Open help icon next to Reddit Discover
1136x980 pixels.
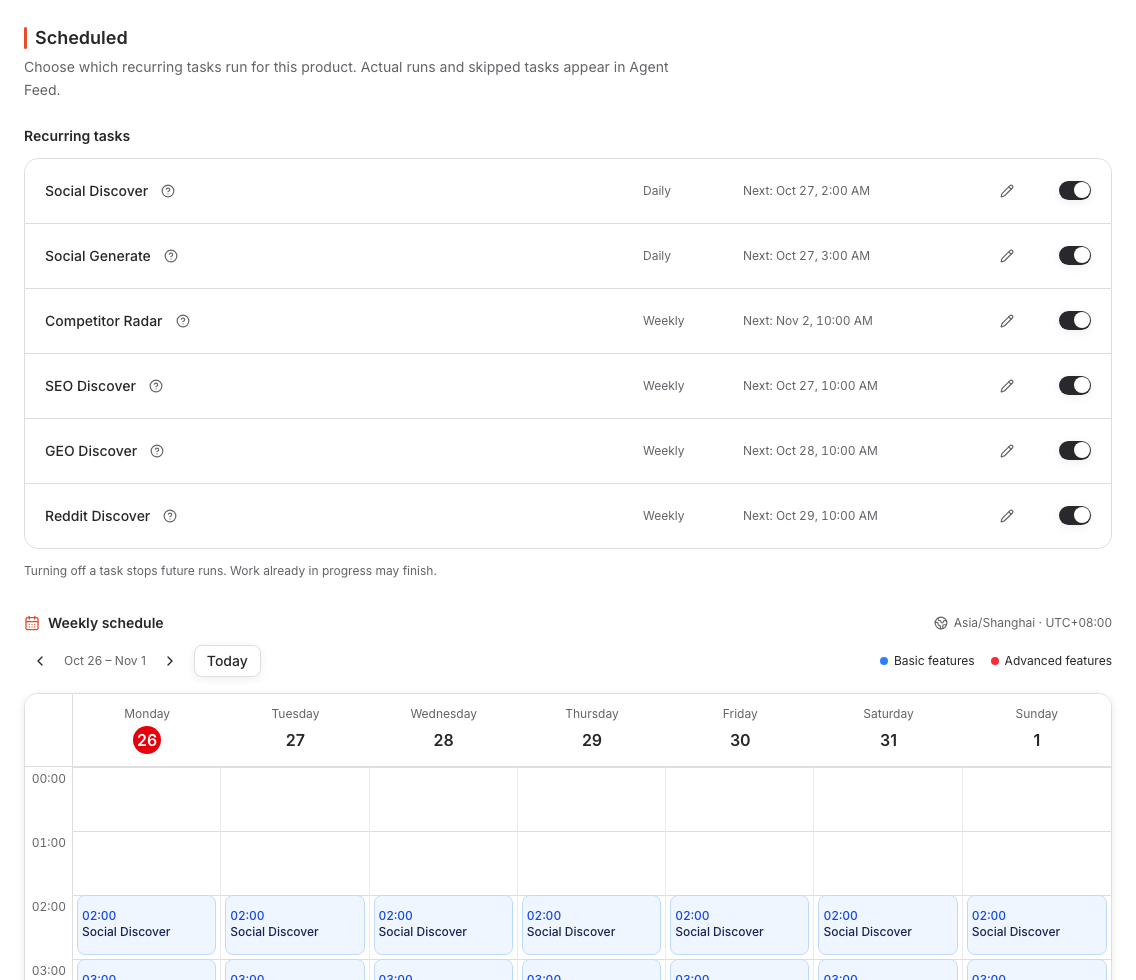pos(170,516)
